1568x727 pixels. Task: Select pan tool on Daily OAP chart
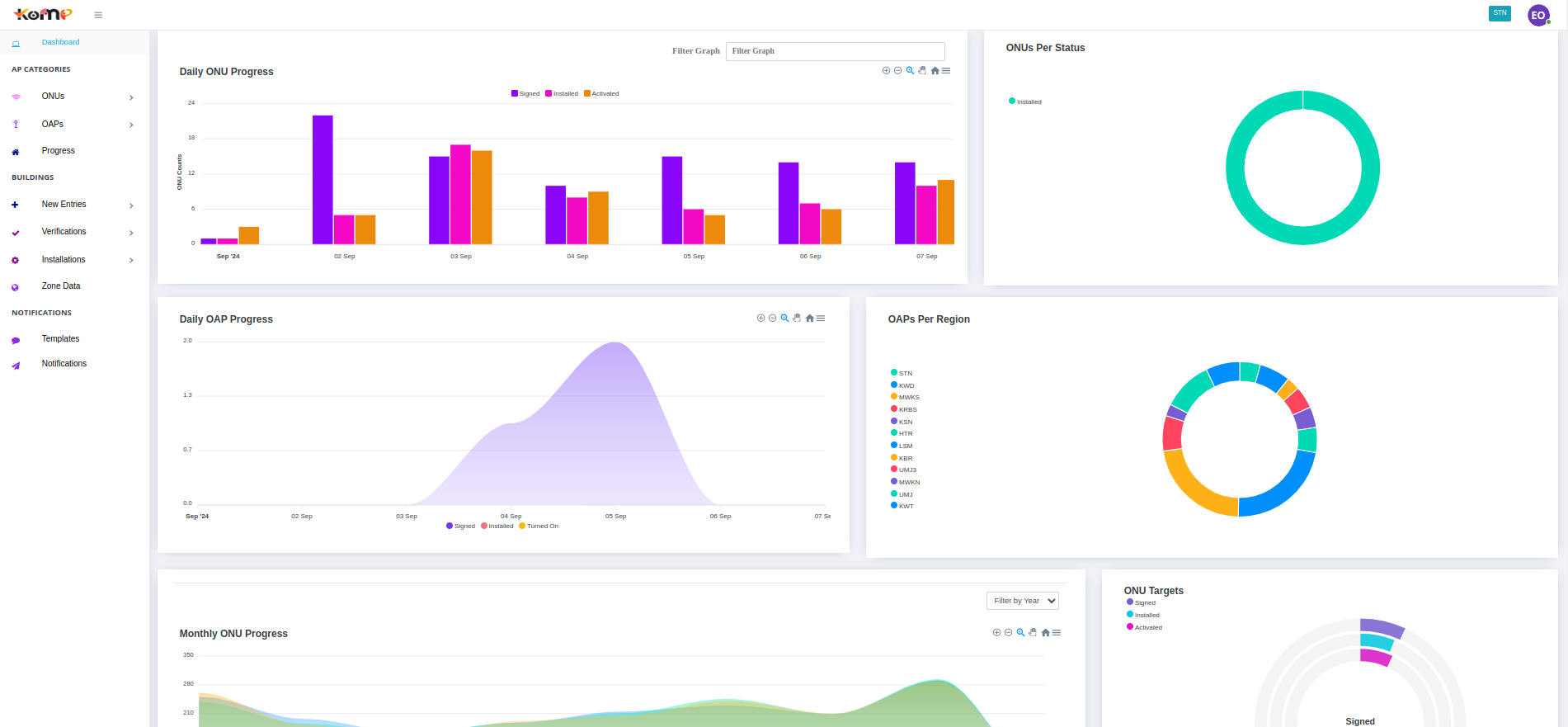point(797,318)
